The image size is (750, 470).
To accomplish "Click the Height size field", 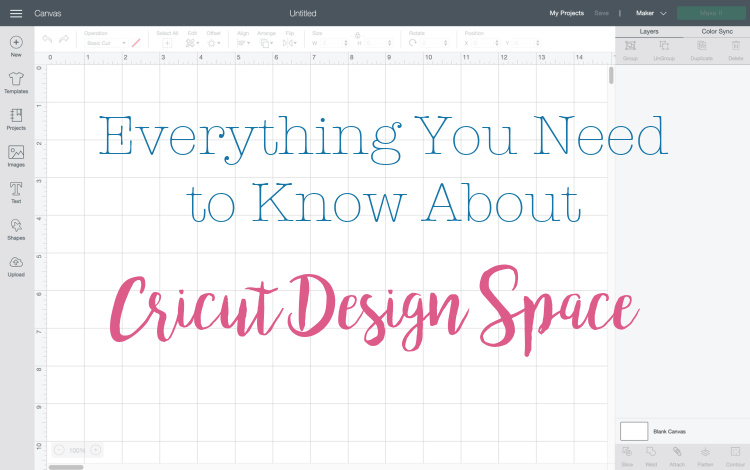I will (x=378, y=43).
